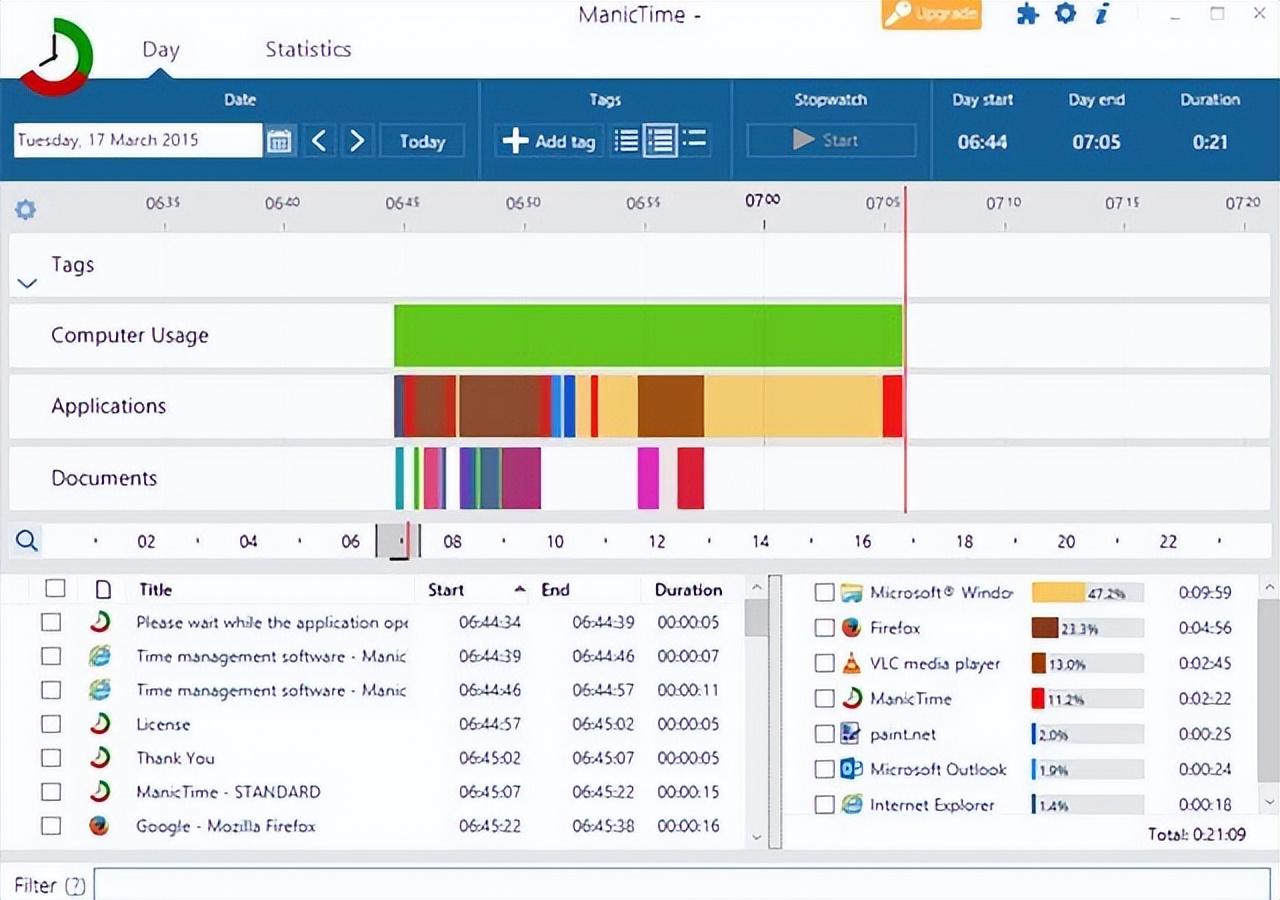Go to the next day arrow
The height and width of the screenshot is (900, 1280).
[x=357, y=141]
